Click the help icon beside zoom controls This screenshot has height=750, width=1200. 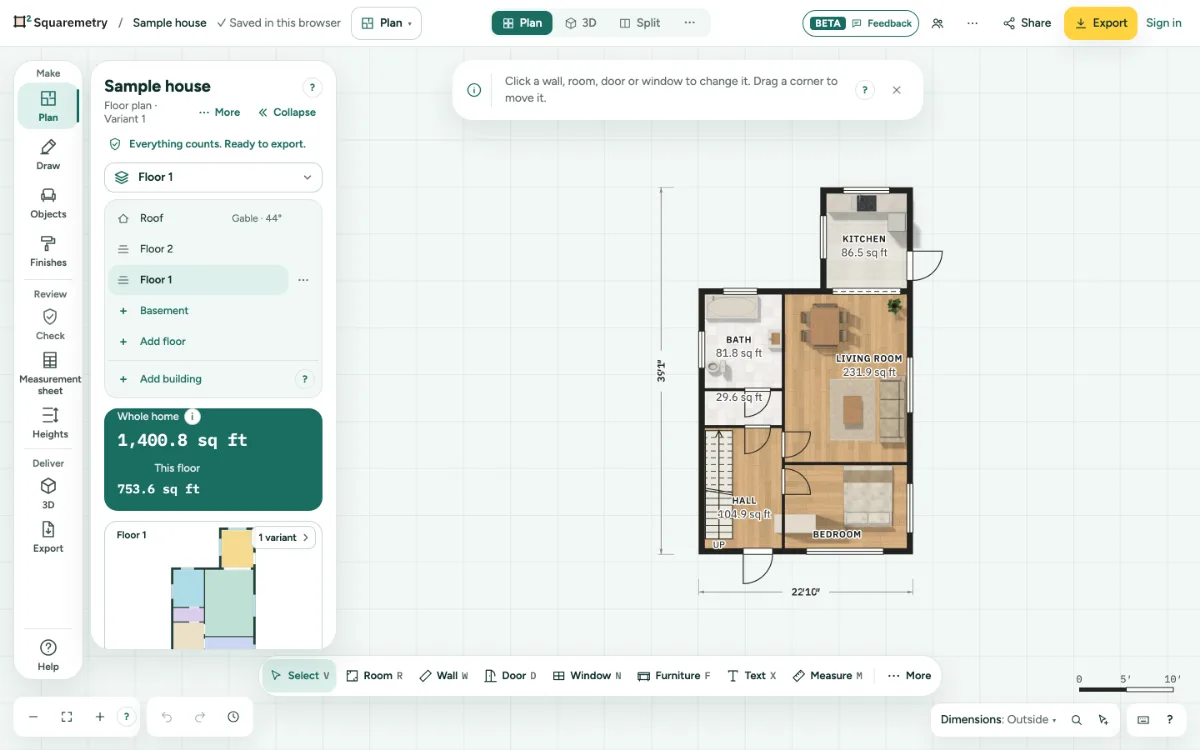click(126, 717)
